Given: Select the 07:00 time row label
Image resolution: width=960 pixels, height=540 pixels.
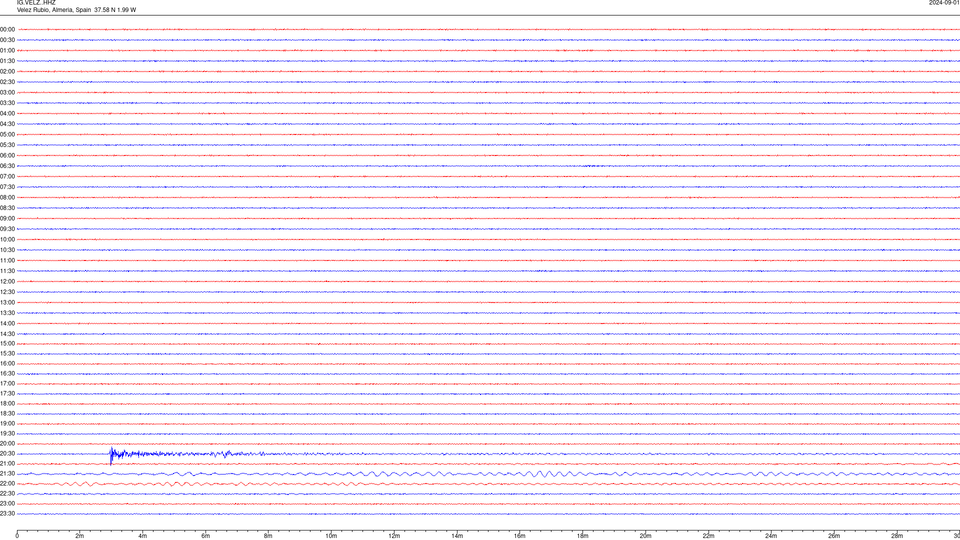Looking at the screenshot, I should click(x=7, y=176).
